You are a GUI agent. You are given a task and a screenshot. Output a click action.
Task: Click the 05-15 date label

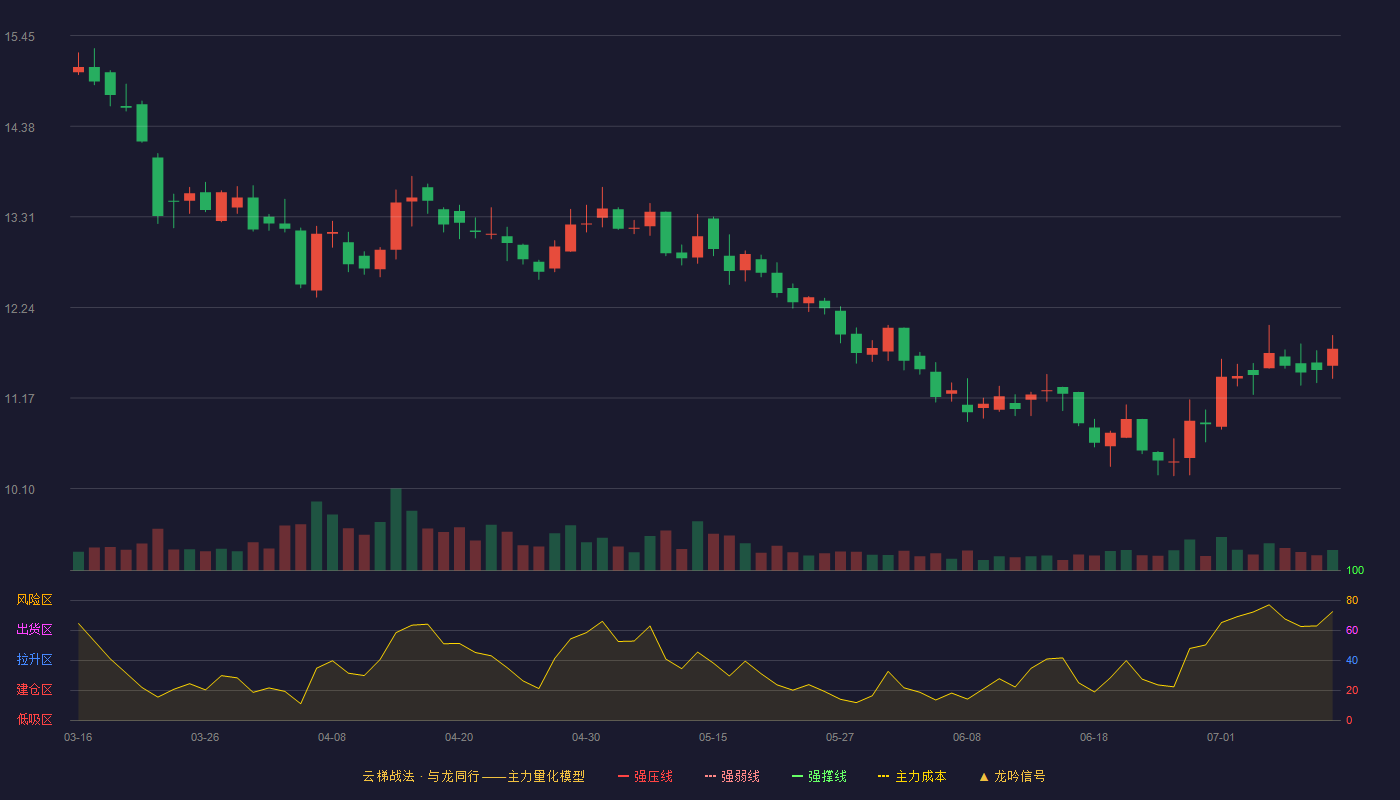(x=713, y=737)
